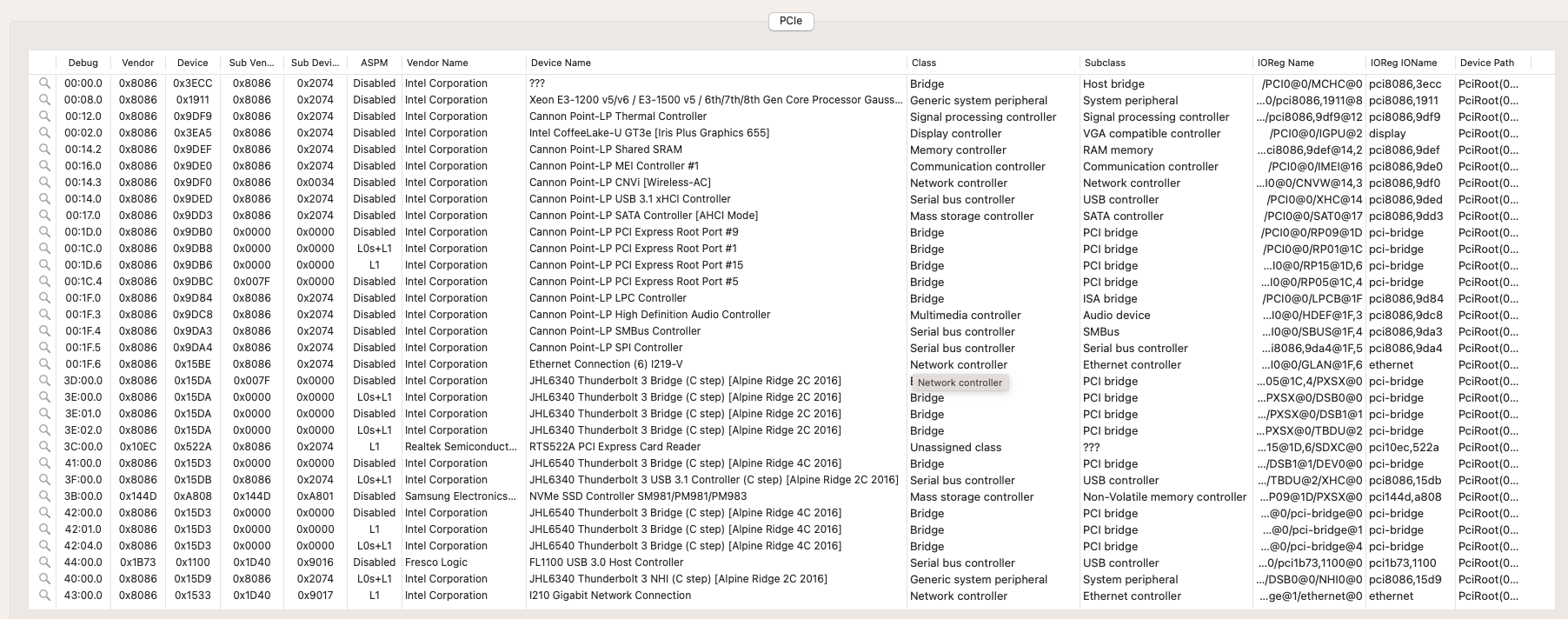
Task: Sort by the Vendor Name column header
Action: (x=464, y=63)
